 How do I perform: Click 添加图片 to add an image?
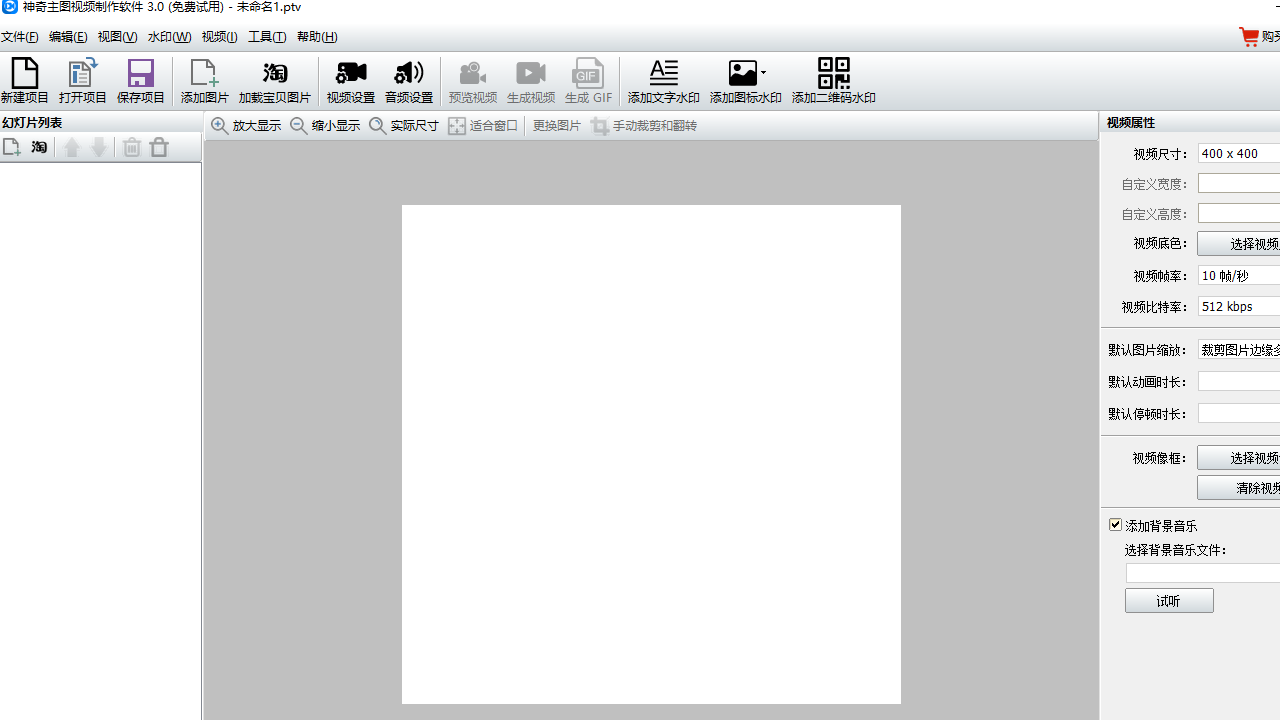click(x=204, y=81)
